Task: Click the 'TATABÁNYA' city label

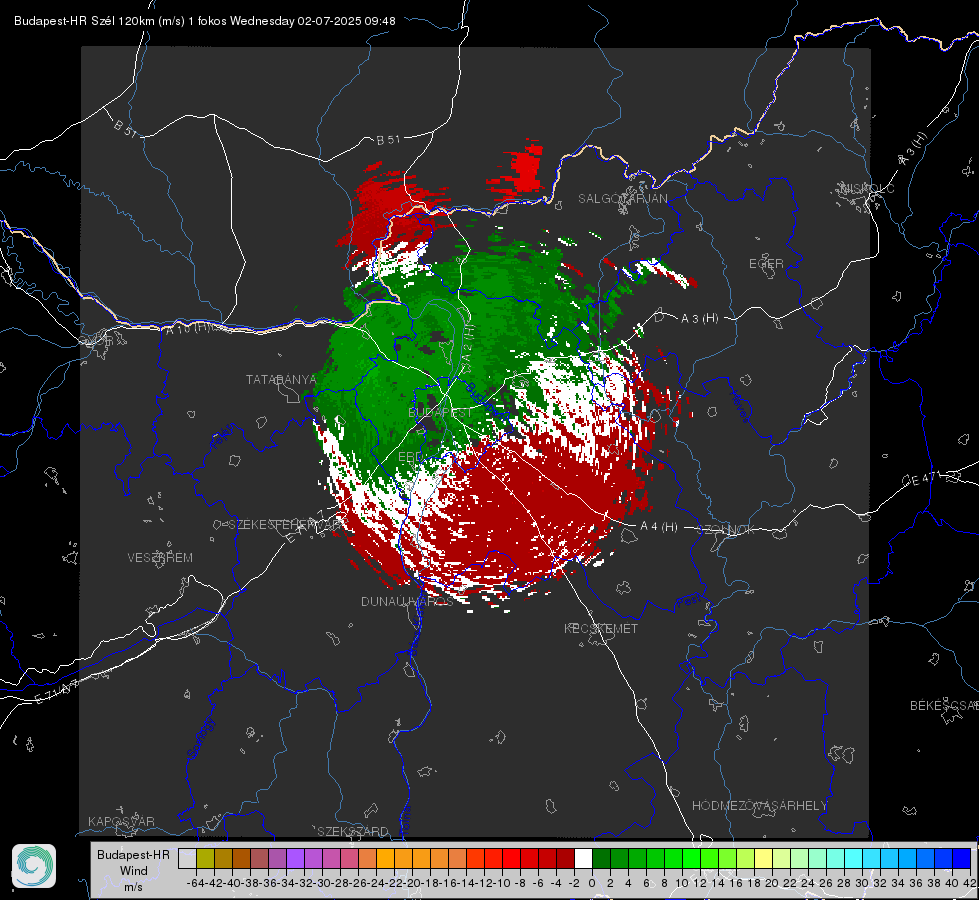Action: 281,379
